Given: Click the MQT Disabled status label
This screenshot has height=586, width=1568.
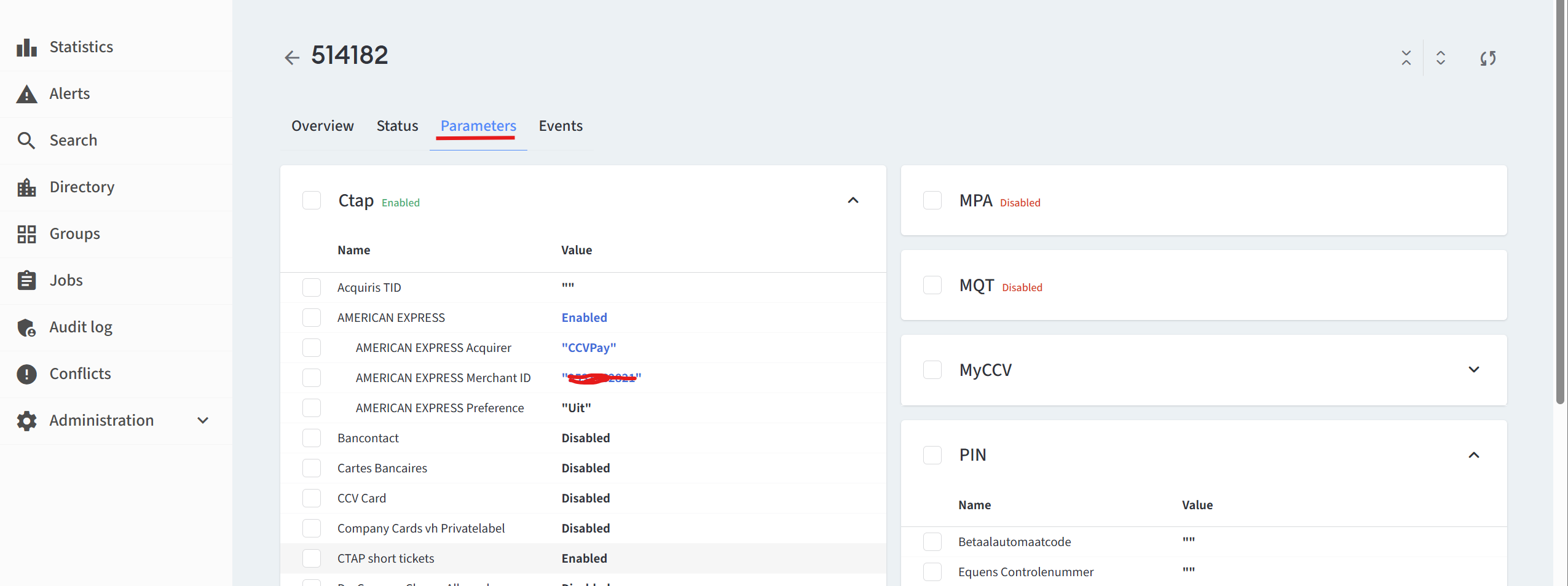Looking at the screenshot, I should 1022,288.
